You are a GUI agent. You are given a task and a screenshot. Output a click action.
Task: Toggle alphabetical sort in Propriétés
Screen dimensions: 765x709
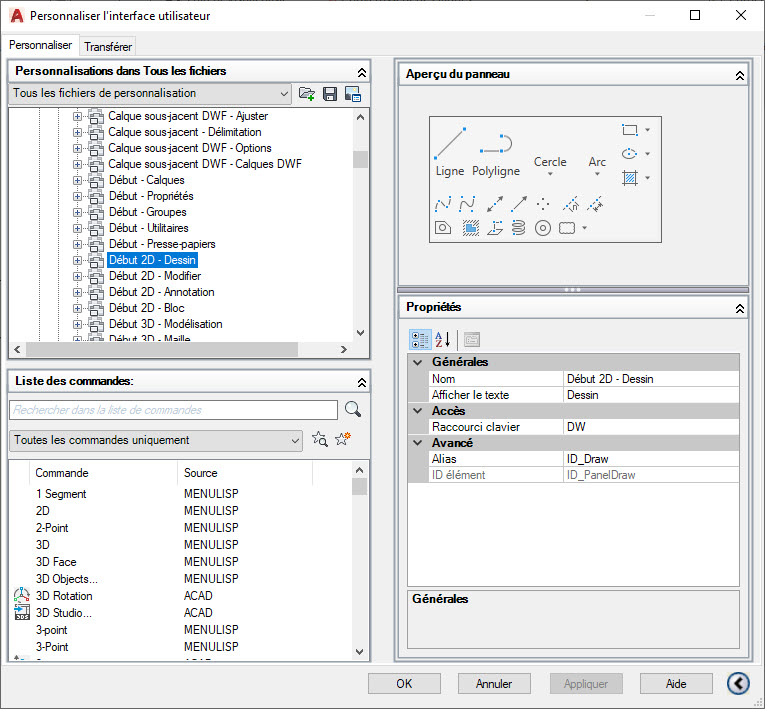point(444,339)
